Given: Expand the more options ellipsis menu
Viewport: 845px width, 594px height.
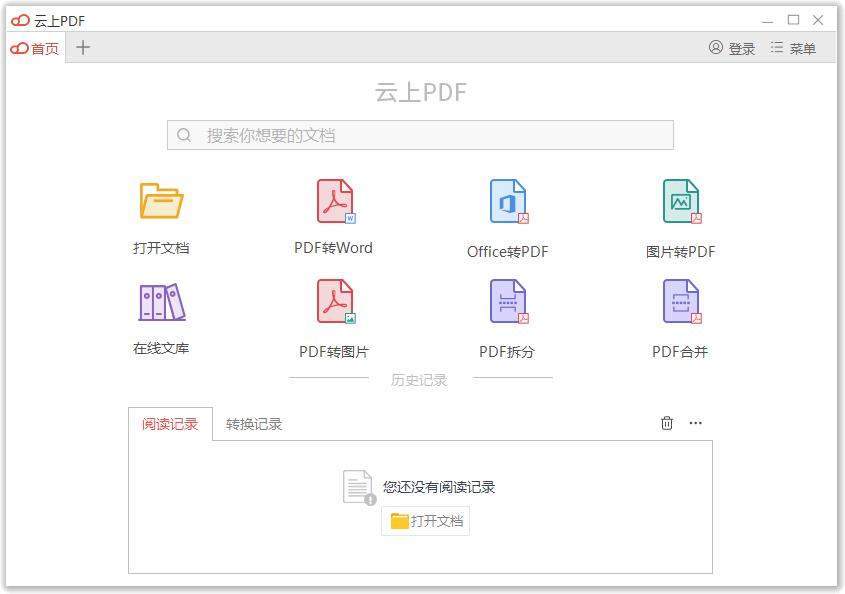Looking at the screenshot, I should pos(696,423).
